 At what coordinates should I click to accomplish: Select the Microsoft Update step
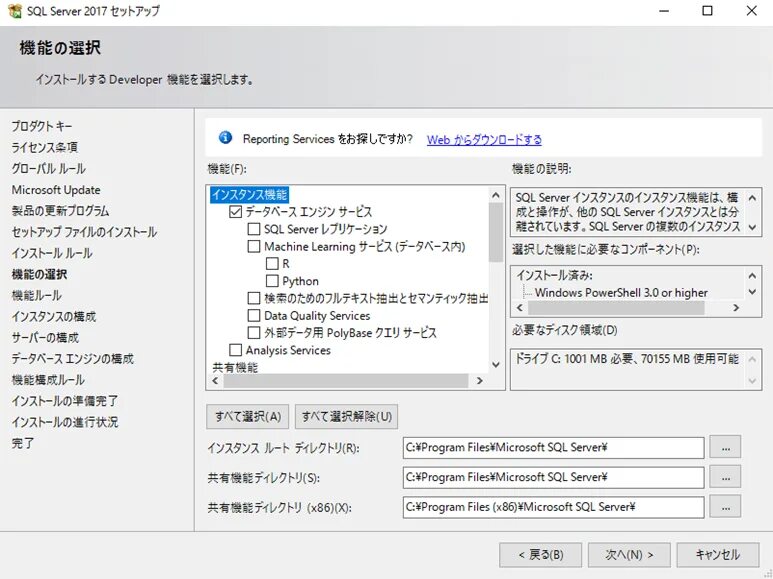point(56,190)
